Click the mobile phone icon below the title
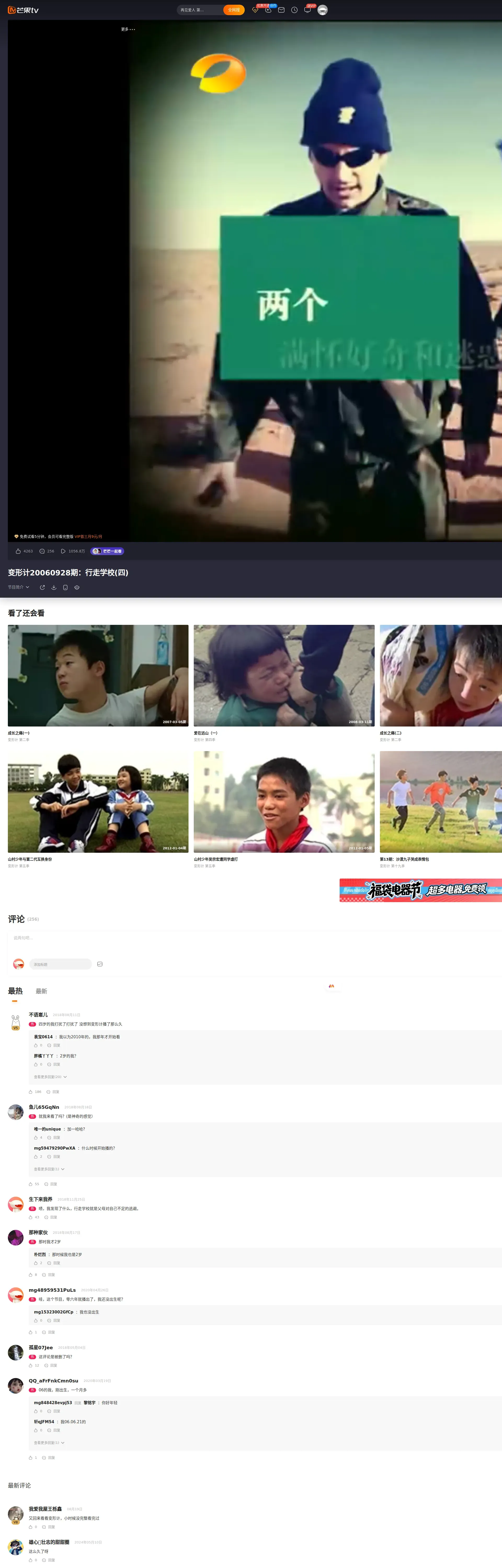 [x=65, y=587]
